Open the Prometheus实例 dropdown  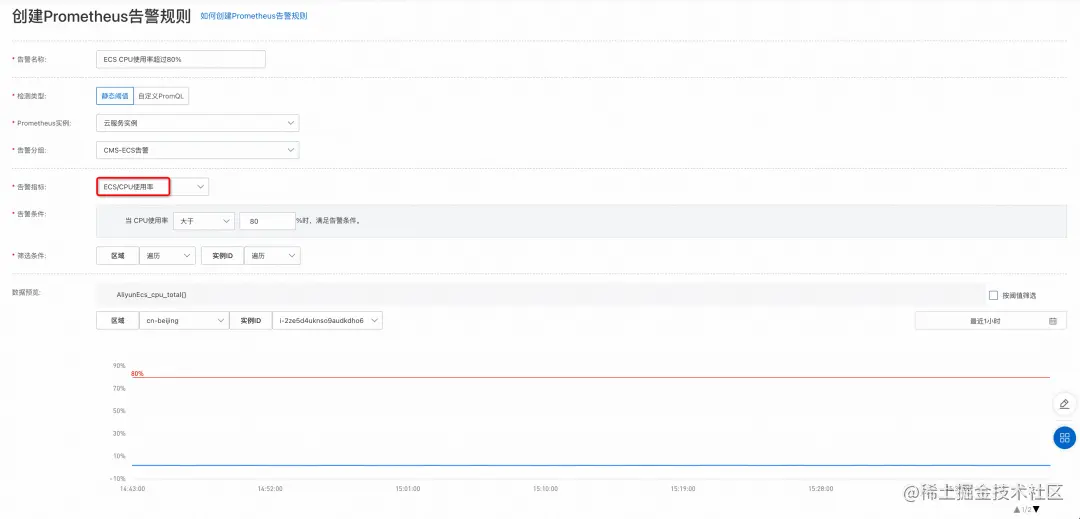[x=198, y=123]
